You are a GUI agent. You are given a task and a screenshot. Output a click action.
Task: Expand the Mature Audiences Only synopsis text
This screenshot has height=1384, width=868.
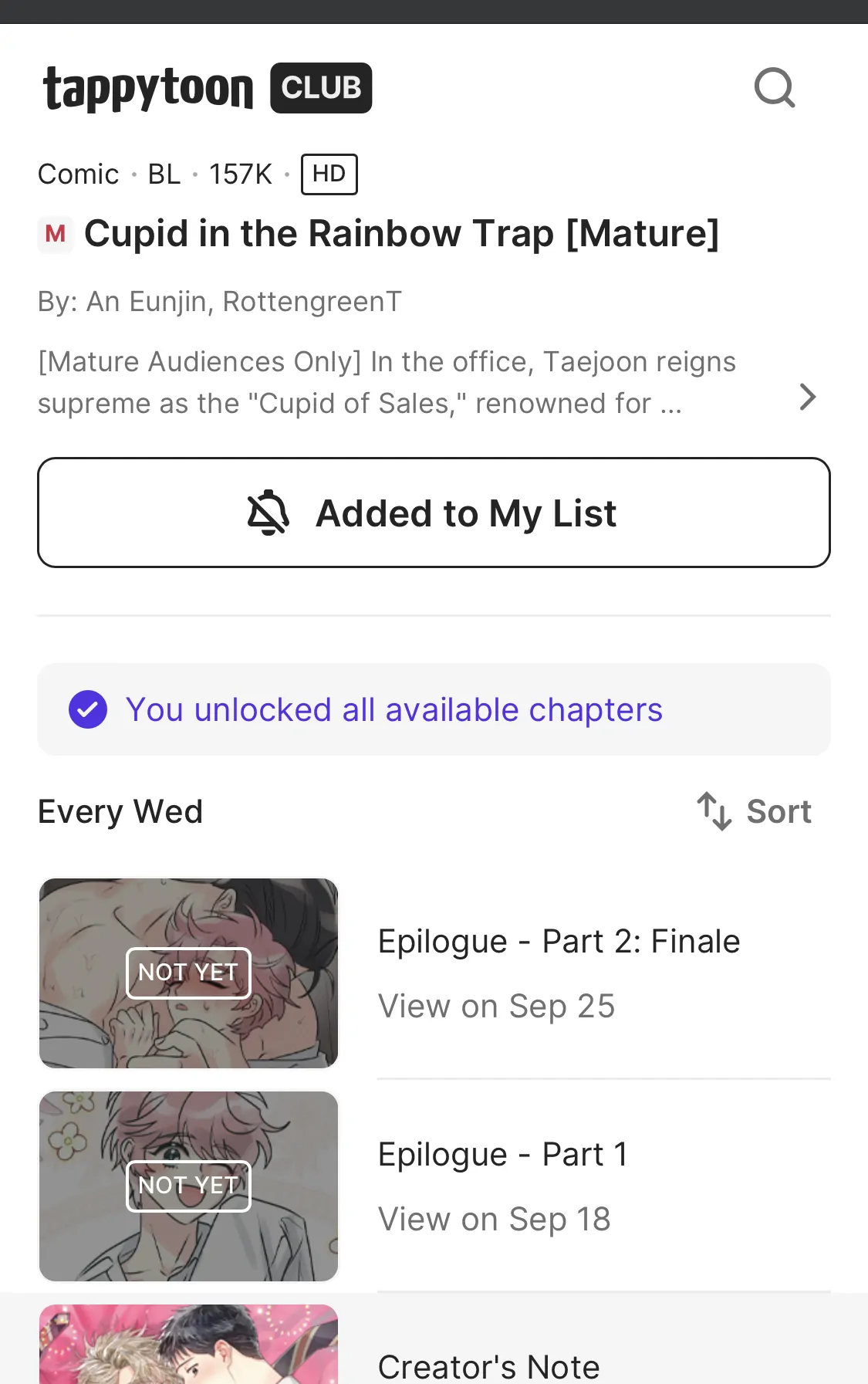coord(386,383)
